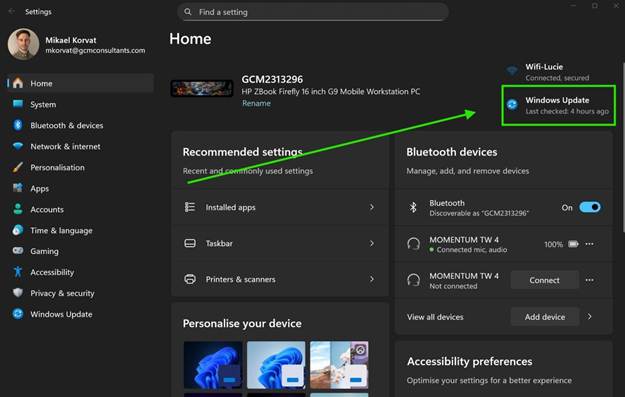625x397 pixels.
Task: Click the headphone icon of not connected MOMENTUM TW 4
Action: (413, 280)
